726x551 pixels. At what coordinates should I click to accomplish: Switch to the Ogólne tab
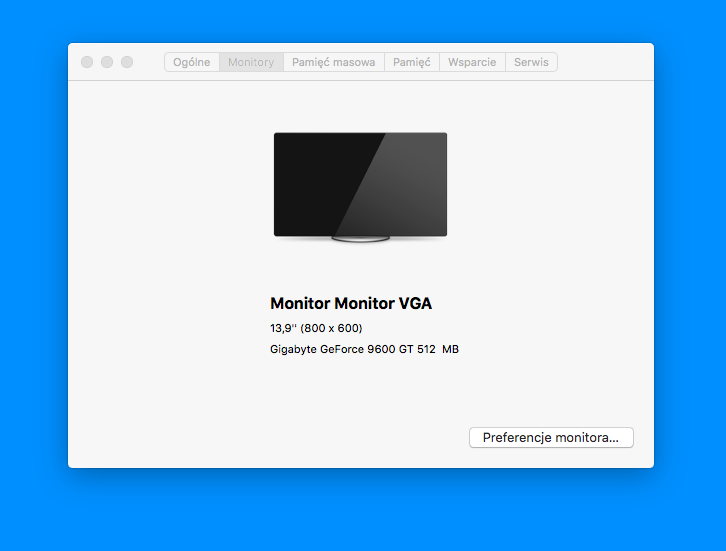(x=192, y=62)
